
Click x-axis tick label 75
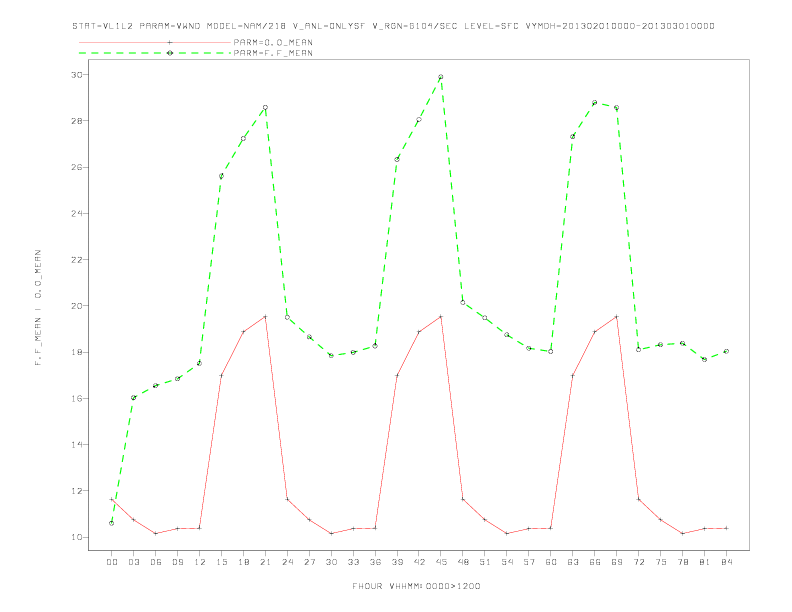(660, 562)
